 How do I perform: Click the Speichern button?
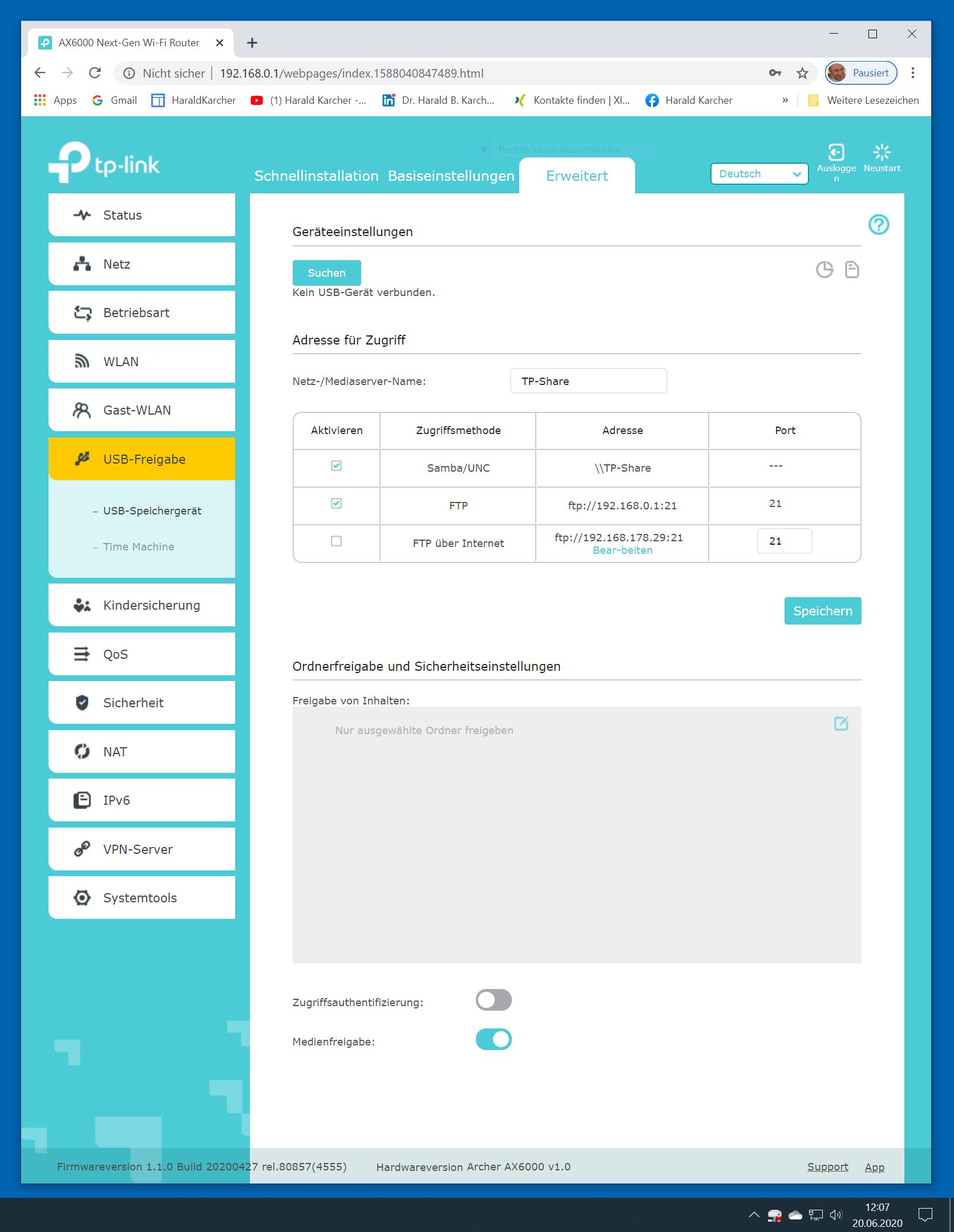pos(823,611)
